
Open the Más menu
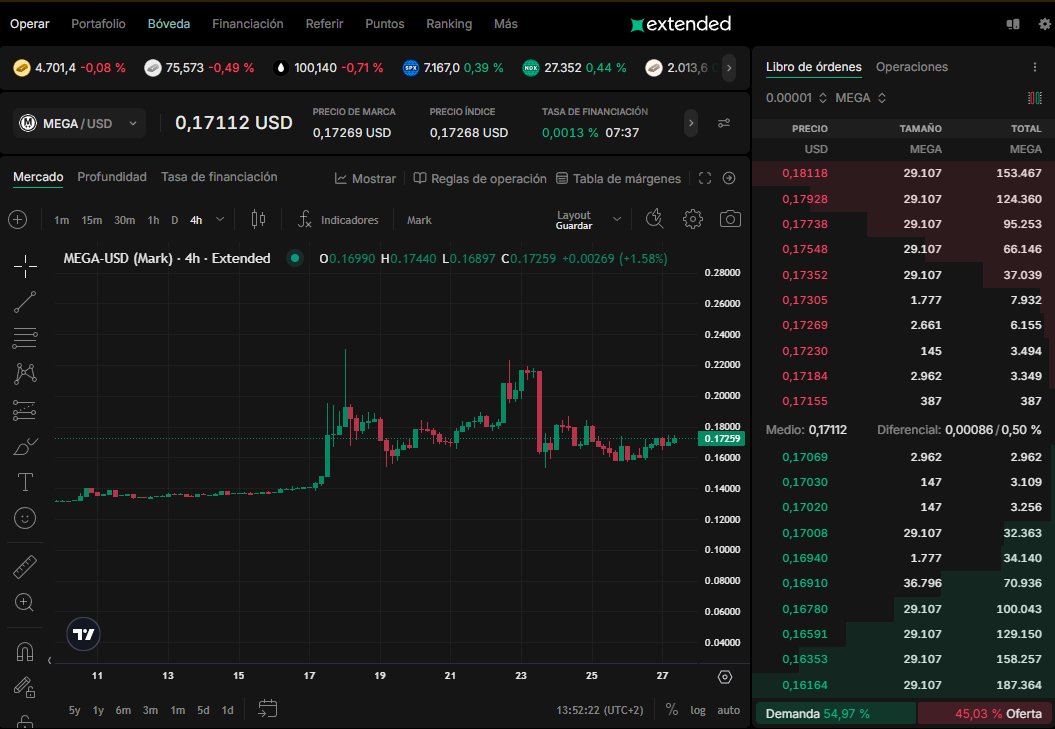[506, 24]
